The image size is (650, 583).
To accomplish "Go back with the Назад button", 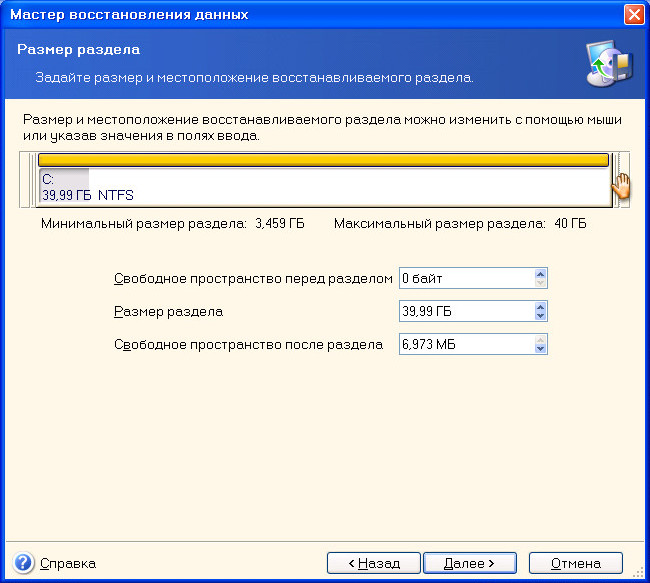I will point(373,563).
